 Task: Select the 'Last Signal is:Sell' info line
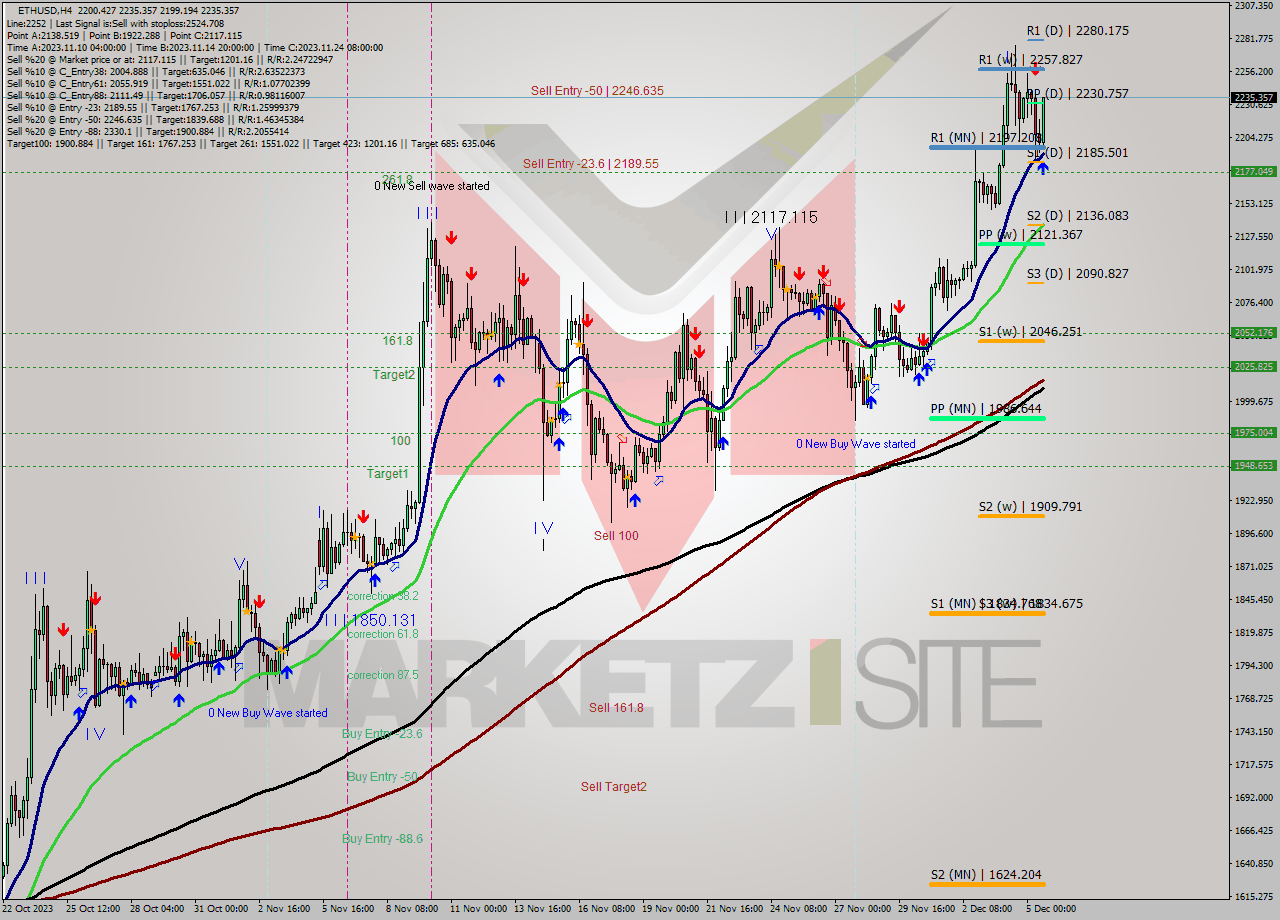tap(115, 23)
